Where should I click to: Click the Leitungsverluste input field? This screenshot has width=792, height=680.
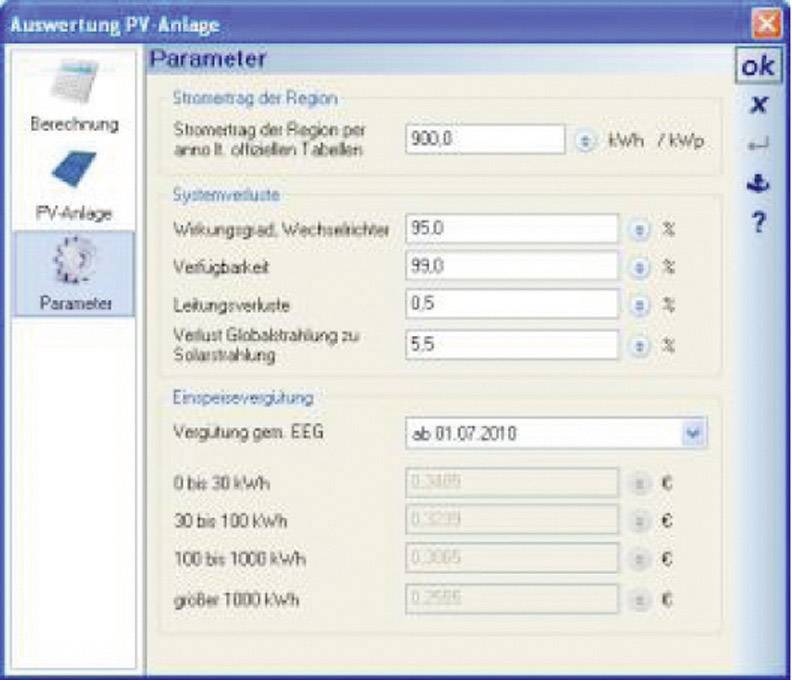[x=512, y=304]
